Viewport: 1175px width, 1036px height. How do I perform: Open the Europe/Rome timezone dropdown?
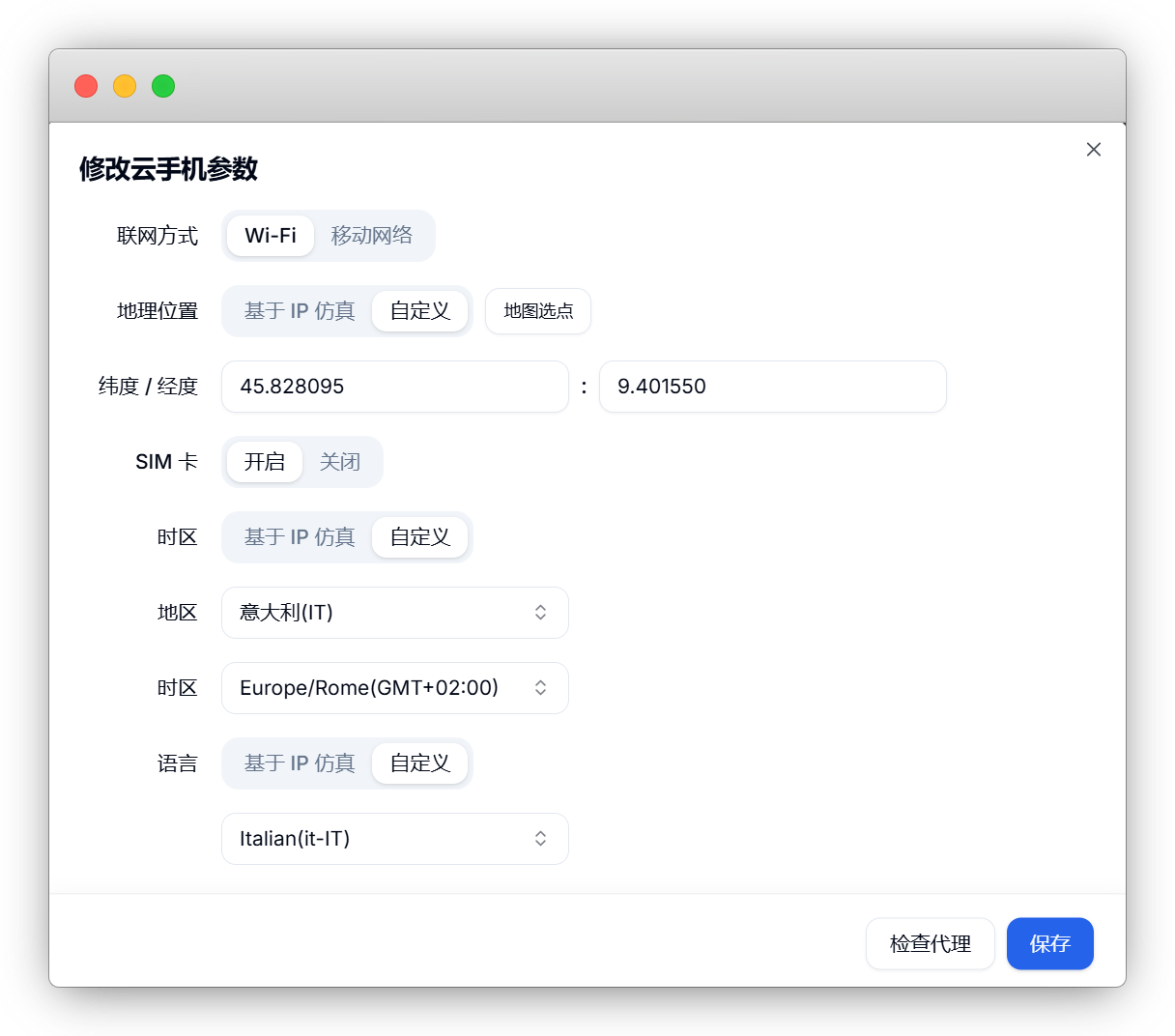pos(394,688)
